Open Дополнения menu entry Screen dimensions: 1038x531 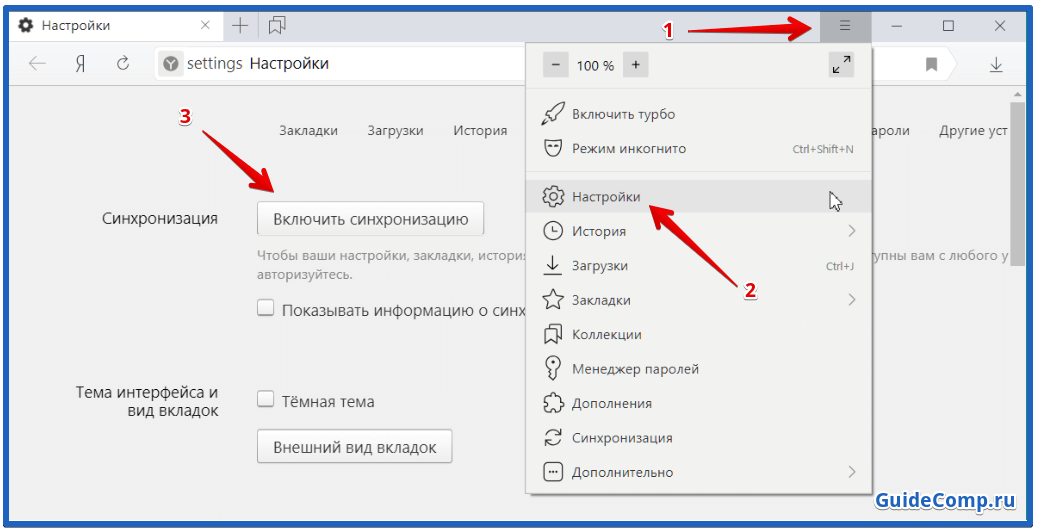click(x=698, y=403)
